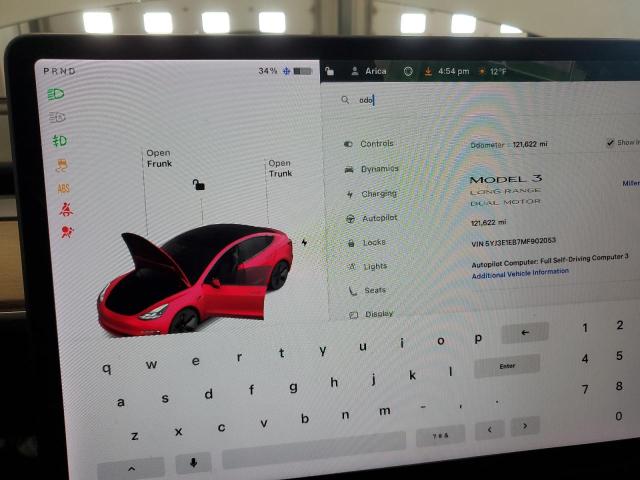The height and width of the screenshot is (480, 640).
Task: Tap the red Model 3 car image
Action: point(195,280)
